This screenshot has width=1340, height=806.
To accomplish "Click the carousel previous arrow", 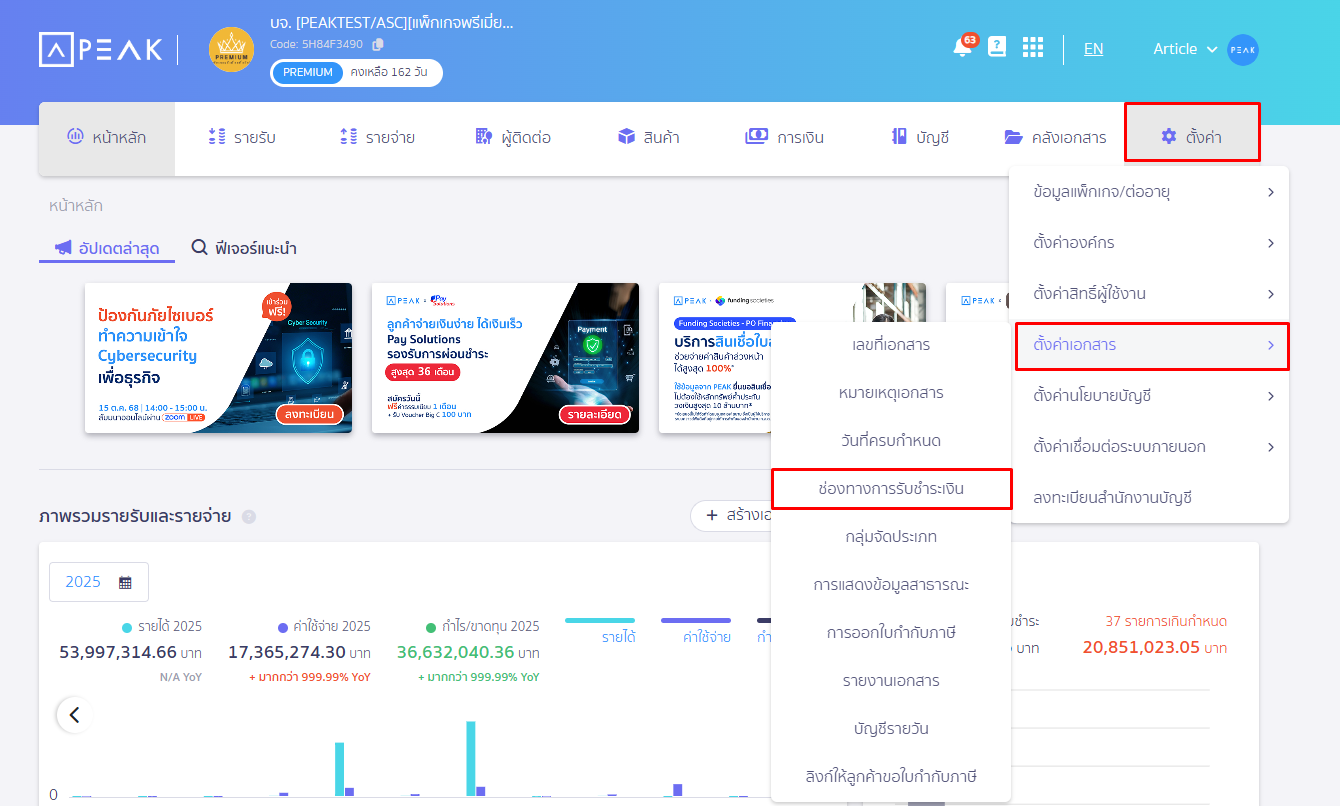I will pos(74,715).
